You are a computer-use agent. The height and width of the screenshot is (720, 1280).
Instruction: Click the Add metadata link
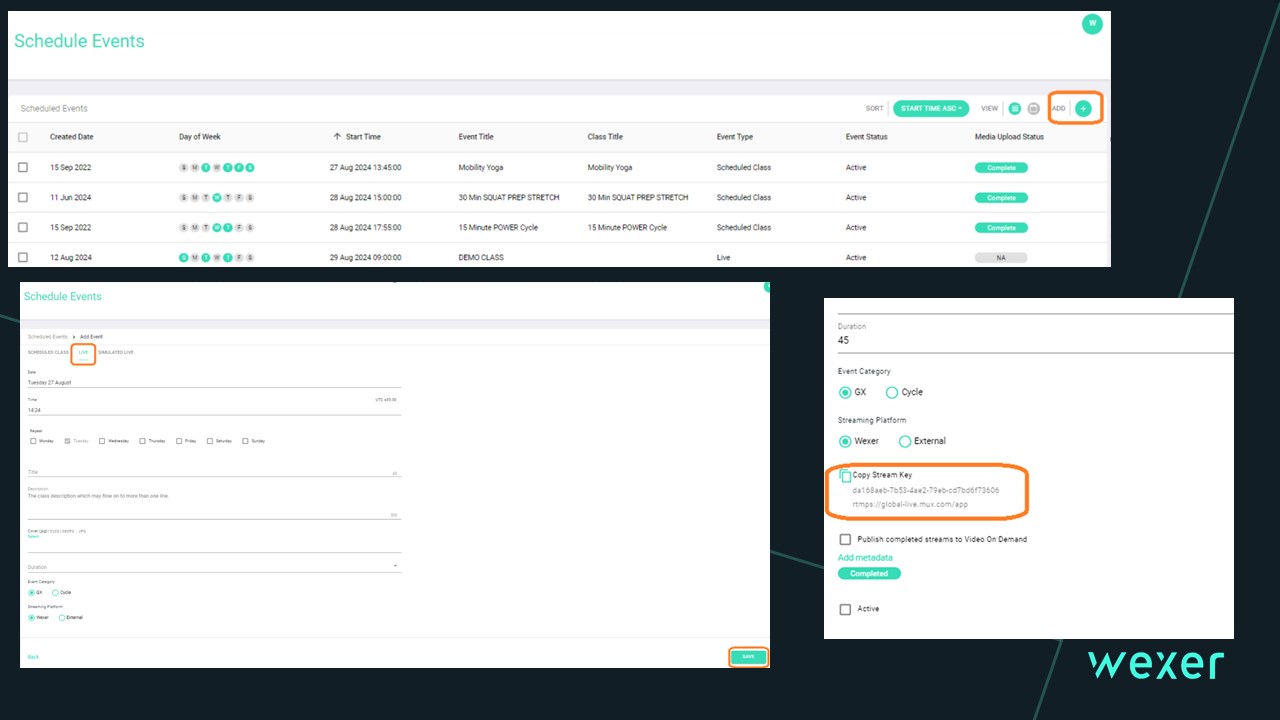(865, 558)
